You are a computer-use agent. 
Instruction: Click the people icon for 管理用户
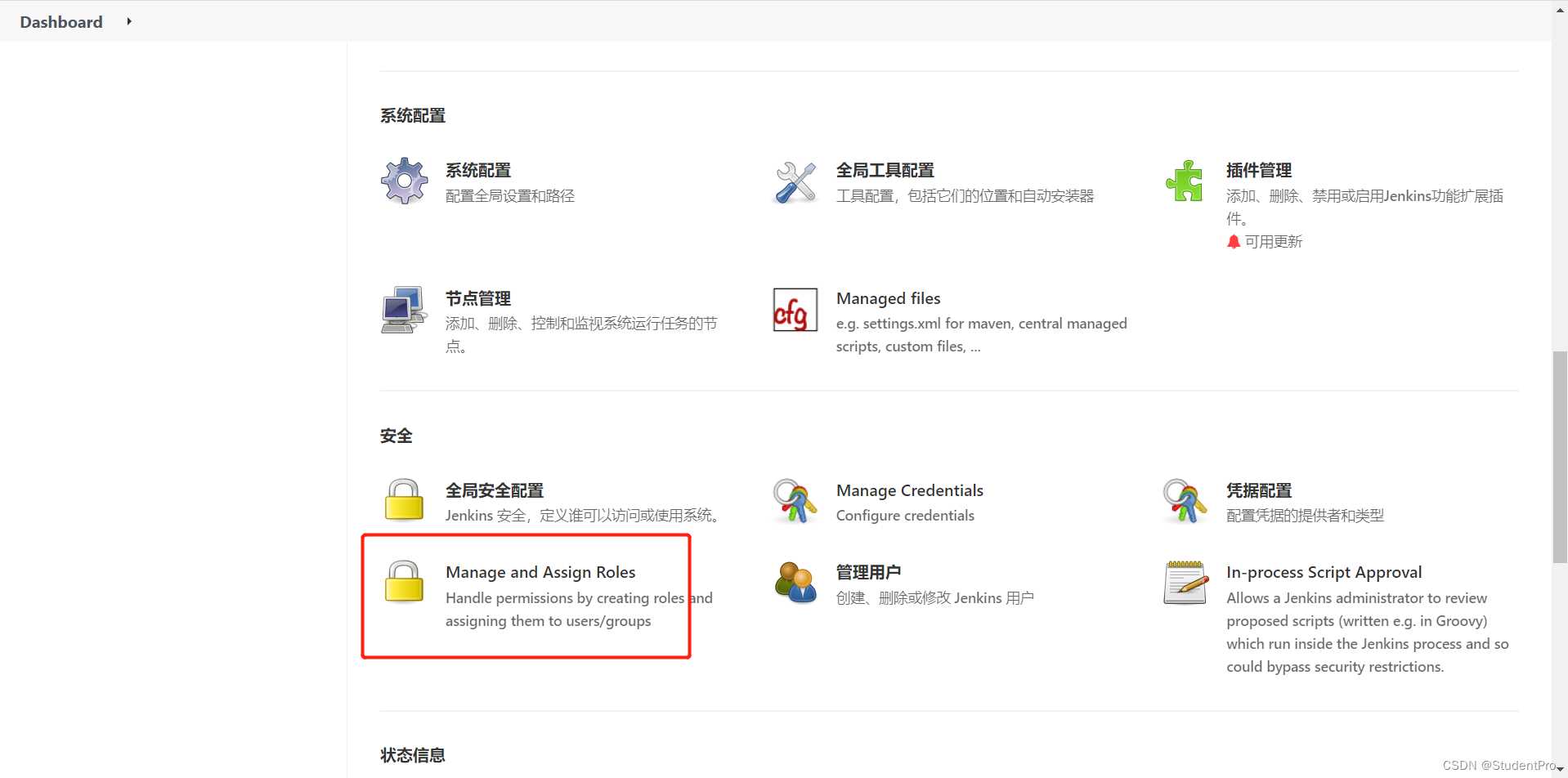(795, 583)
